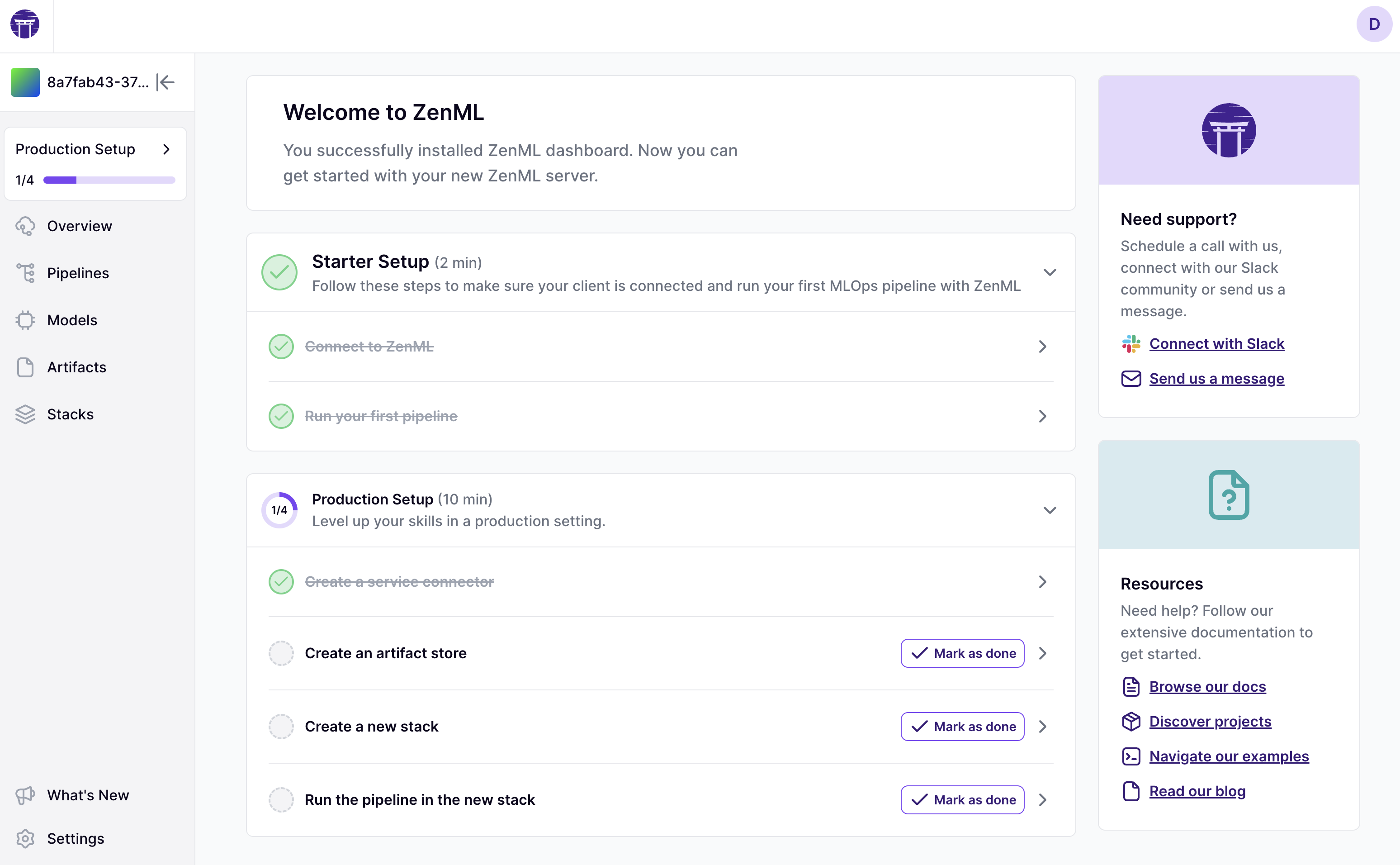Select the workspace 8a7fab43 green thumbnail
The image size is (1400, 865).
click(x=25, y=82)
